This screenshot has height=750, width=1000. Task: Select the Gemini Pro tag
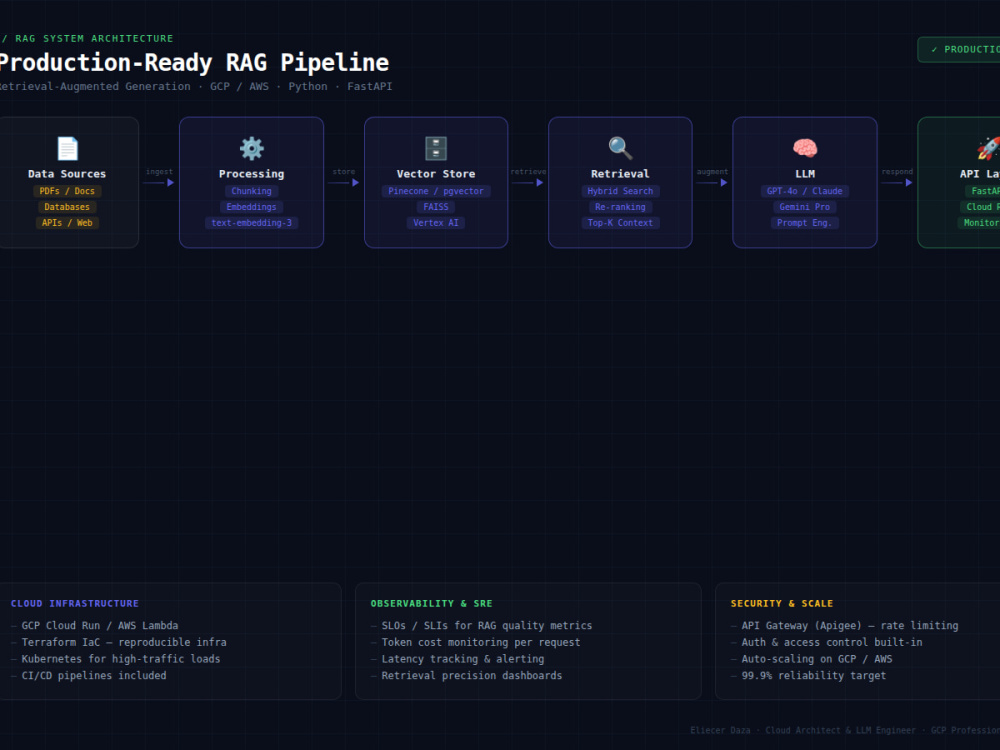(x=805, y=207)
